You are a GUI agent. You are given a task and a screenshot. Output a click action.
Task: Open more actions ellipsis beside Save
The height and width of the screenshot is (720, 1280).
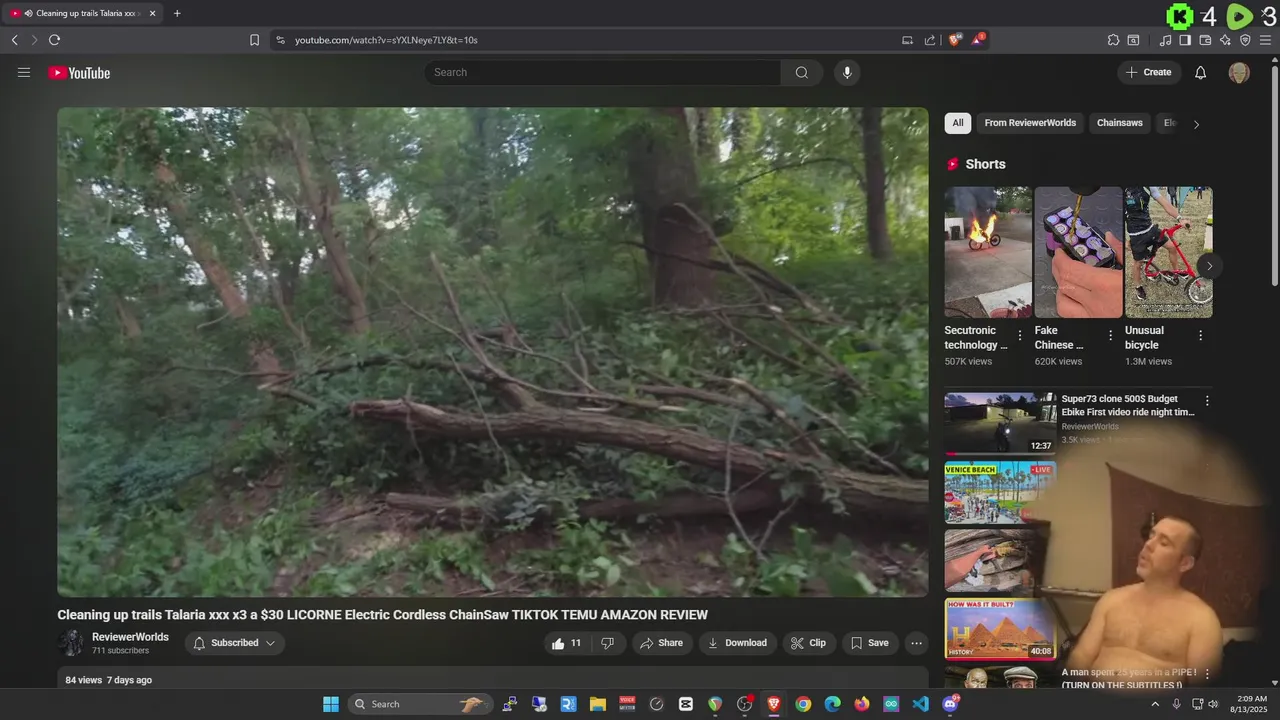point(916,643)
